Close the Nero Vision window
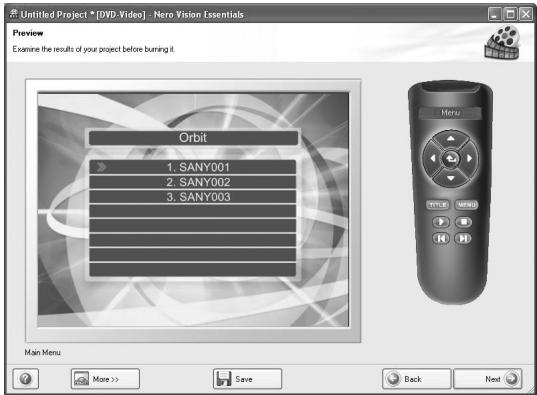Viewport: 537px width, 395px height. [526, 14]
